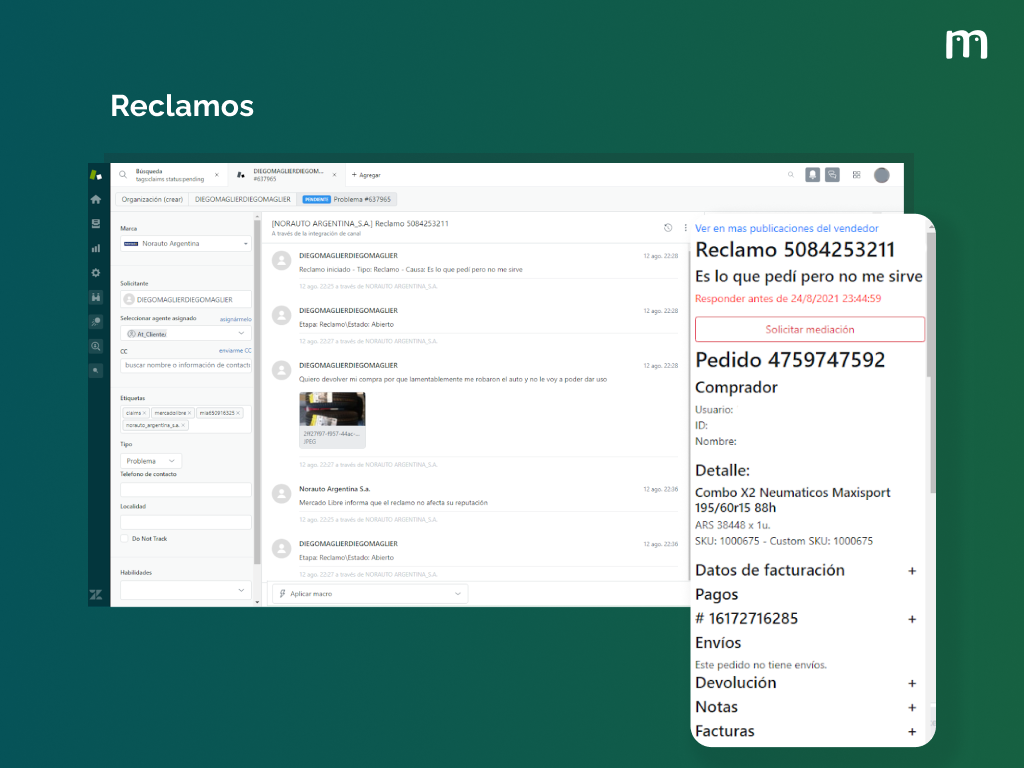Open Reporting bar chart icon
The width and height of the screenshot is (1024, 768).
[96, 248]
